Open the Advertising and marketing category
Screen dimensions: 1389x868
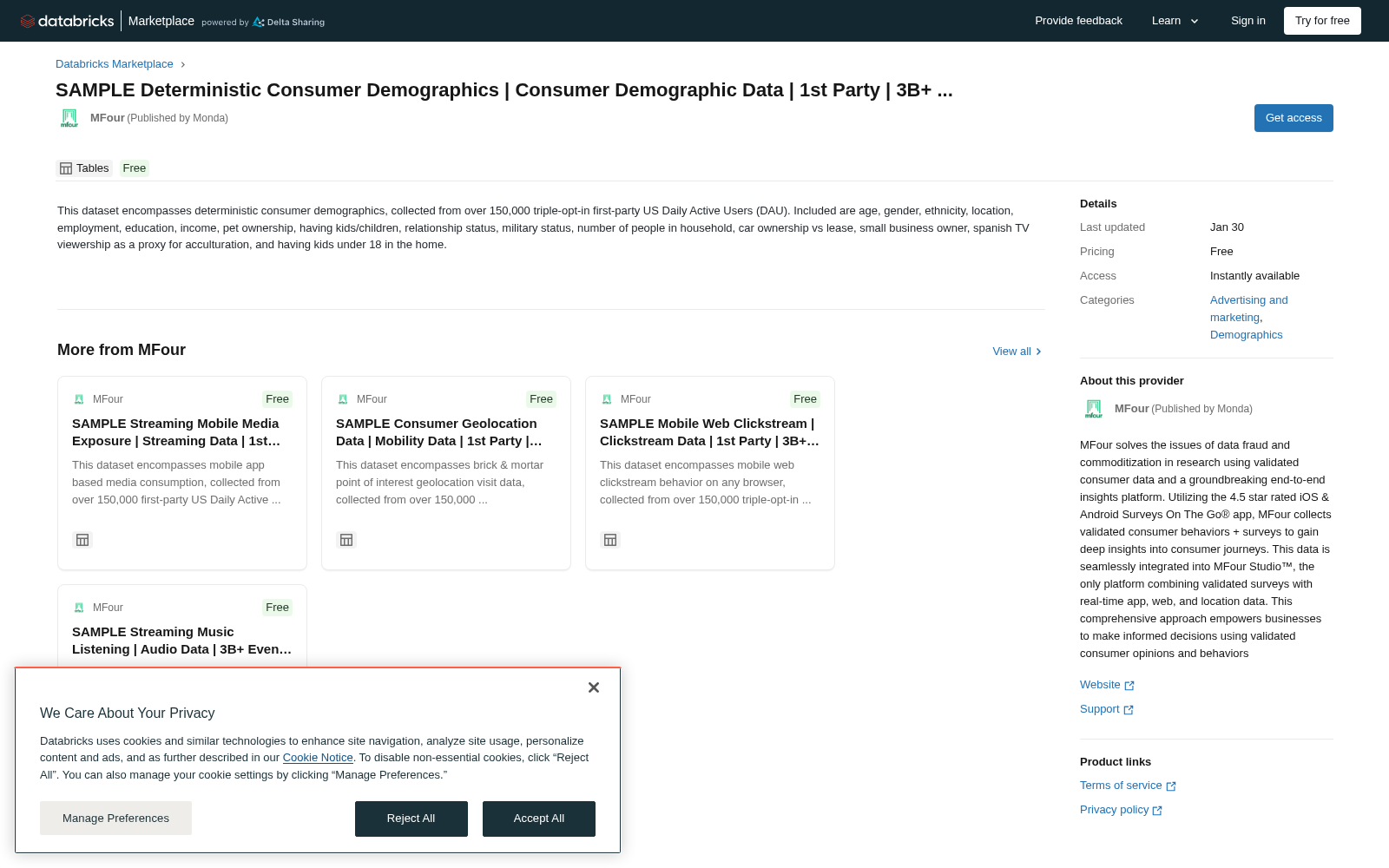coord(1248,309)
